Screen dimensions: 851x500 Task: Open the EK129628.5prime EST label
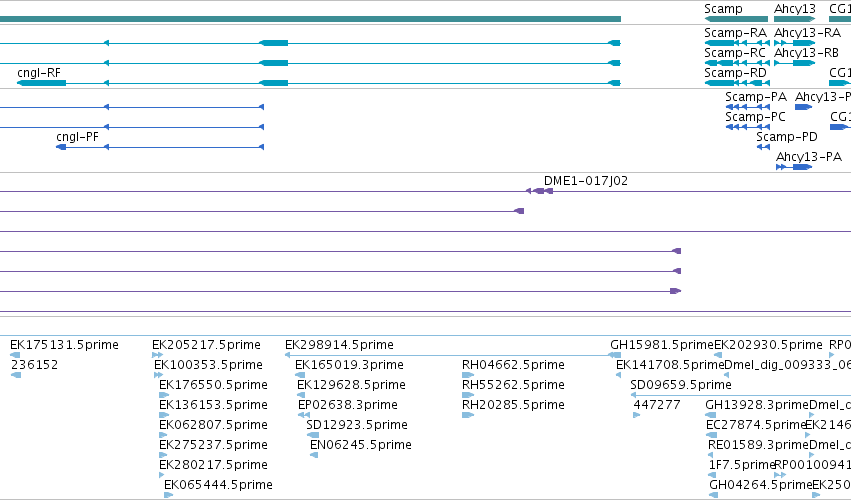(351, 385)
